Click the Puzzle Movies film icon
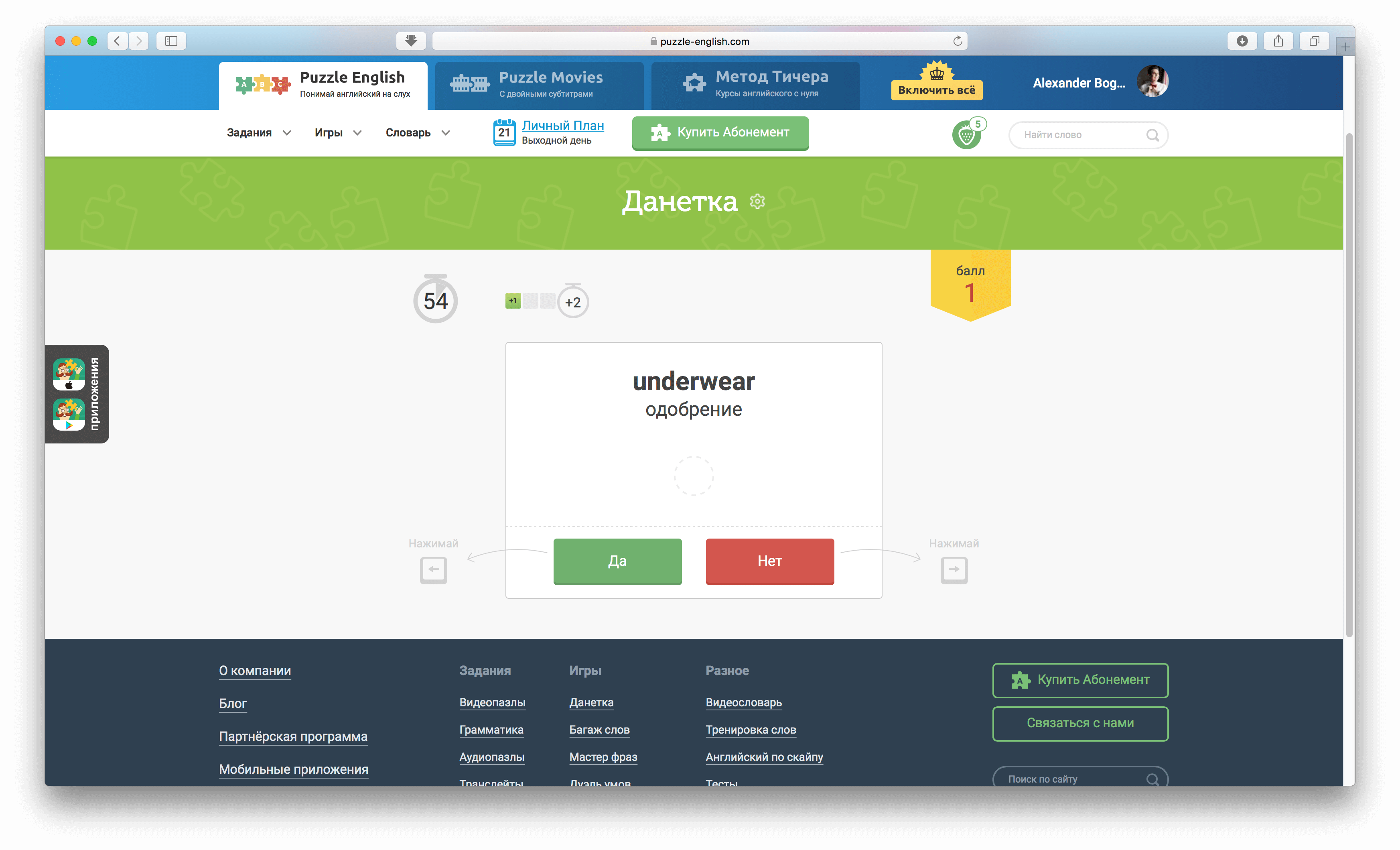The width and height of the screenshot is (1400, 850). (x=469, y=84)
